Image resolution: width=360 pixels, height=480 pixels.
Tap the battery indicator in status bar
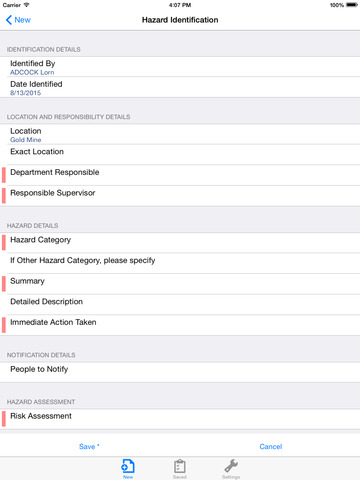pyautogui.click(x=352, y=5)
